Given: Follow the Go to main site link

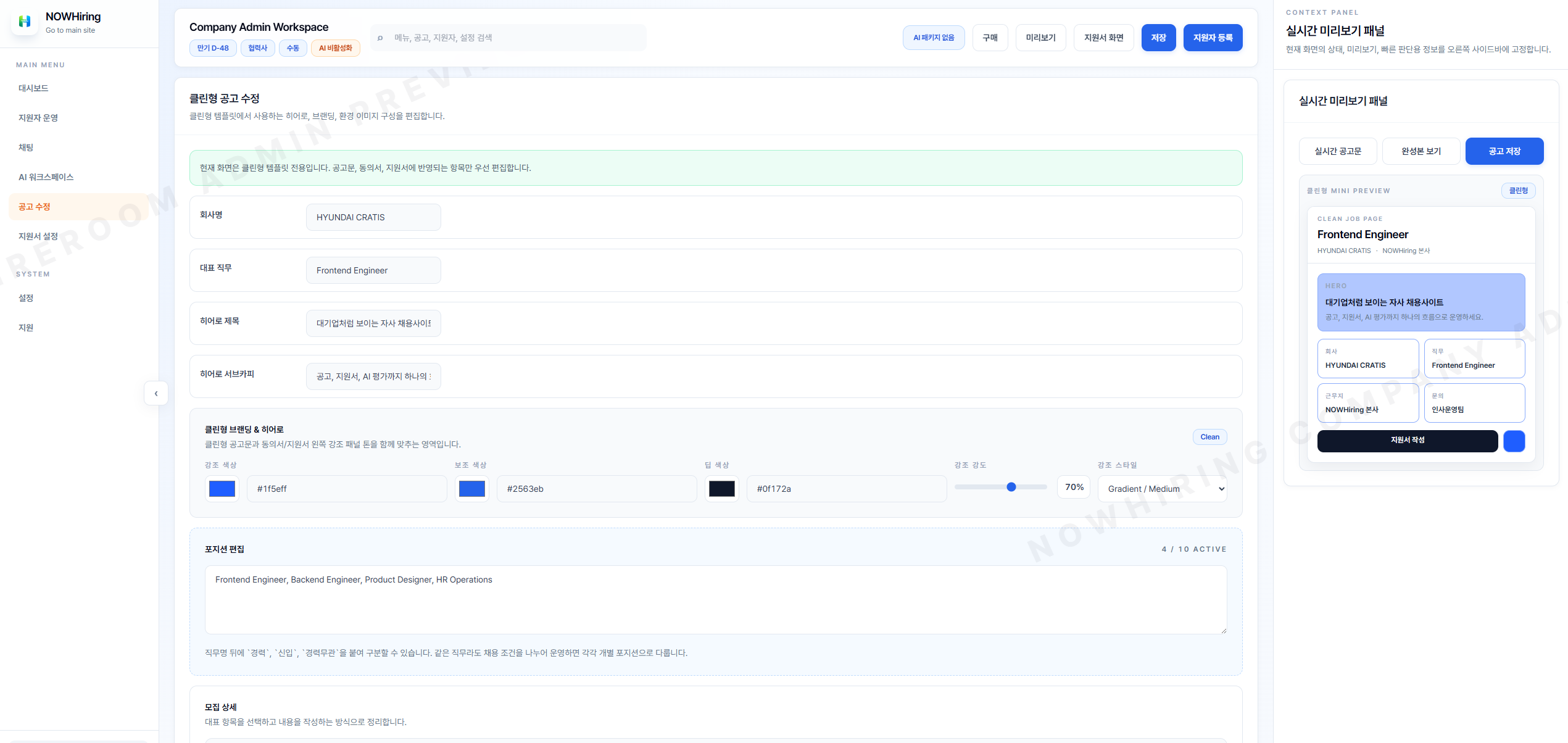Looking at the screenshot, I should [70, 30].
